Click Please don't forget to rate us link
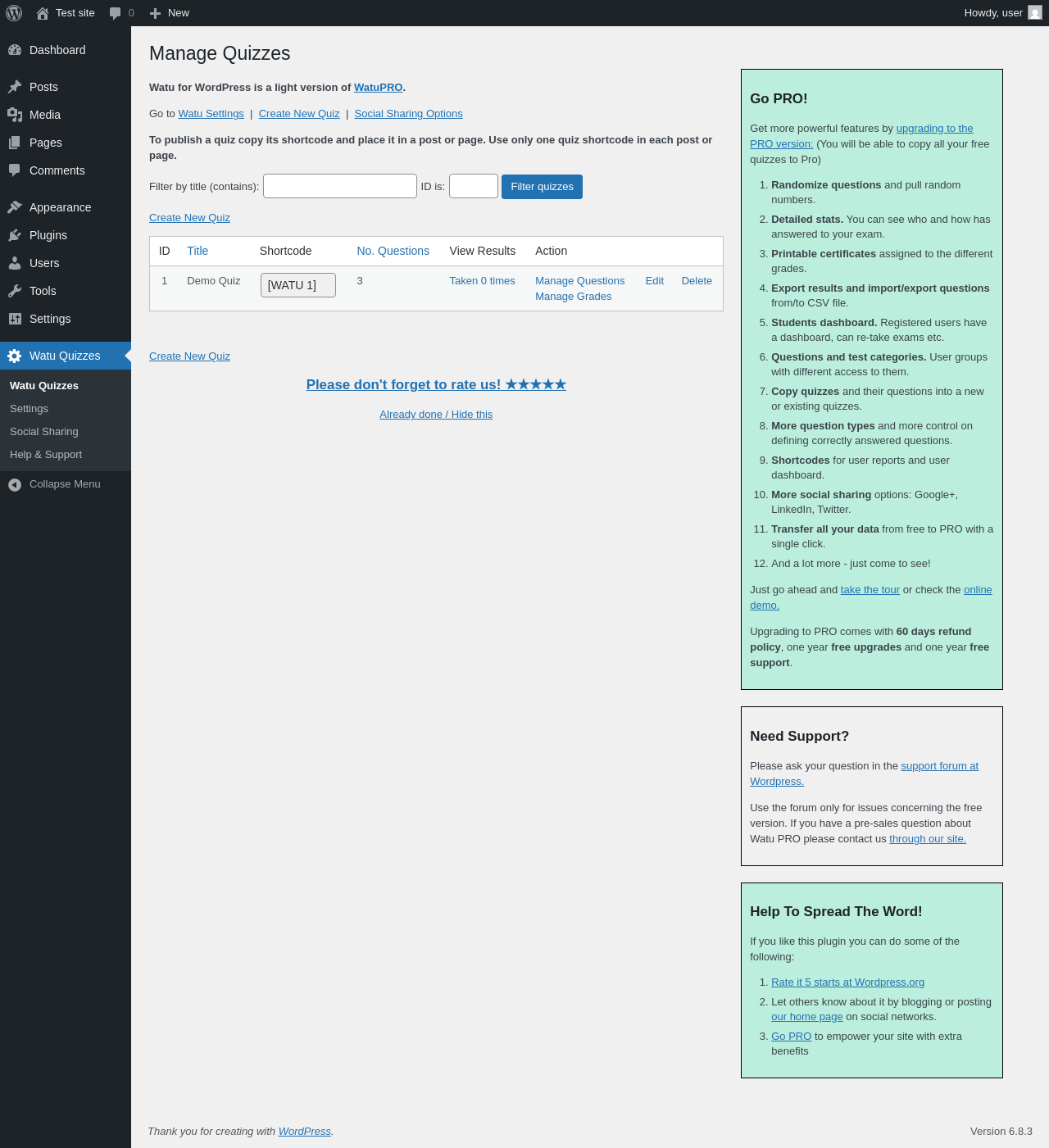 point(436,385)
